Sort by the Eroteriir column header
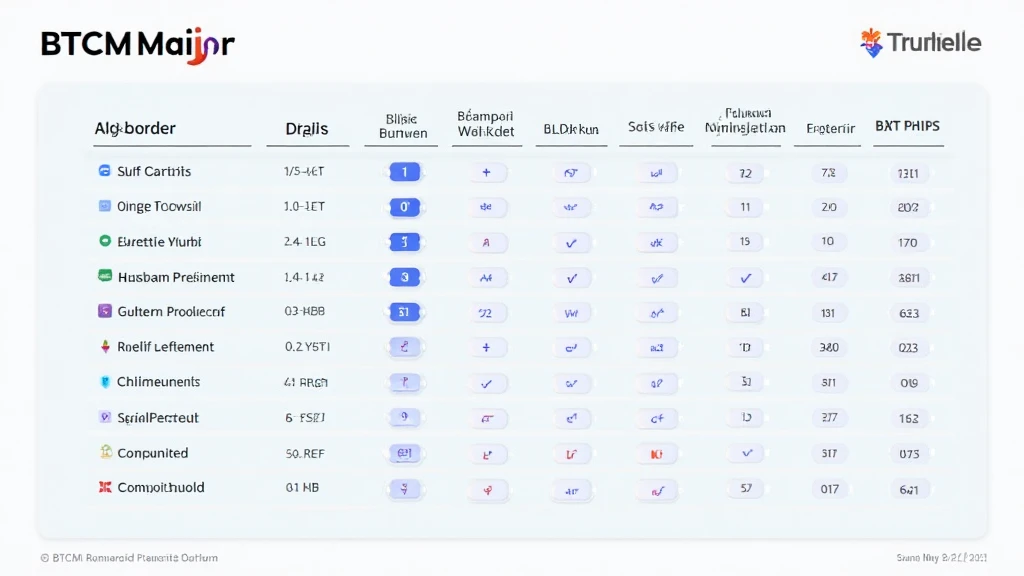Screen dimensions: 1024x576 (x=830, y=129)
